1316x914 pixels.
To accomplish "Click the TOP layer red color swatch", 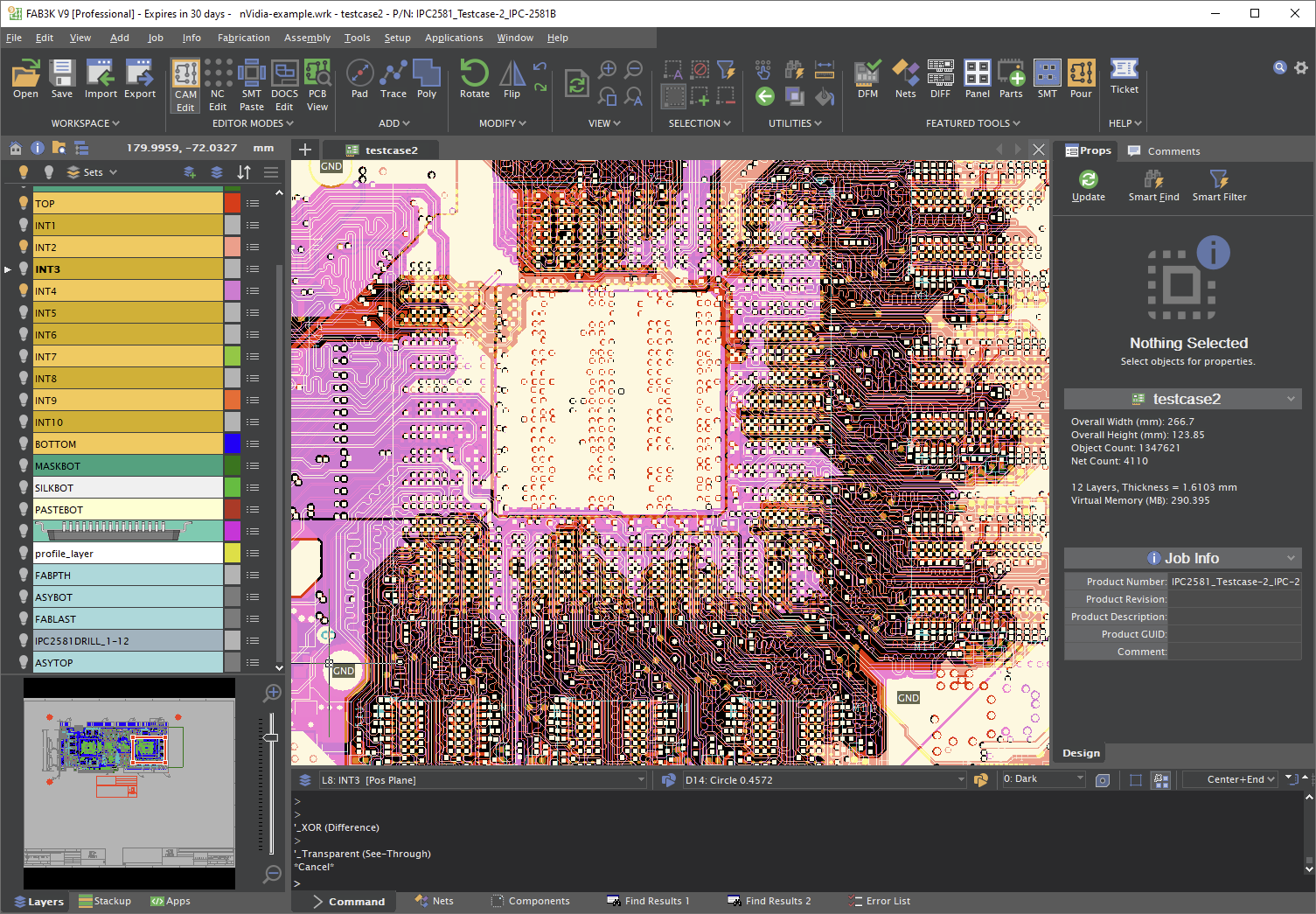I will pyautogui.click(x=233, y=203).
